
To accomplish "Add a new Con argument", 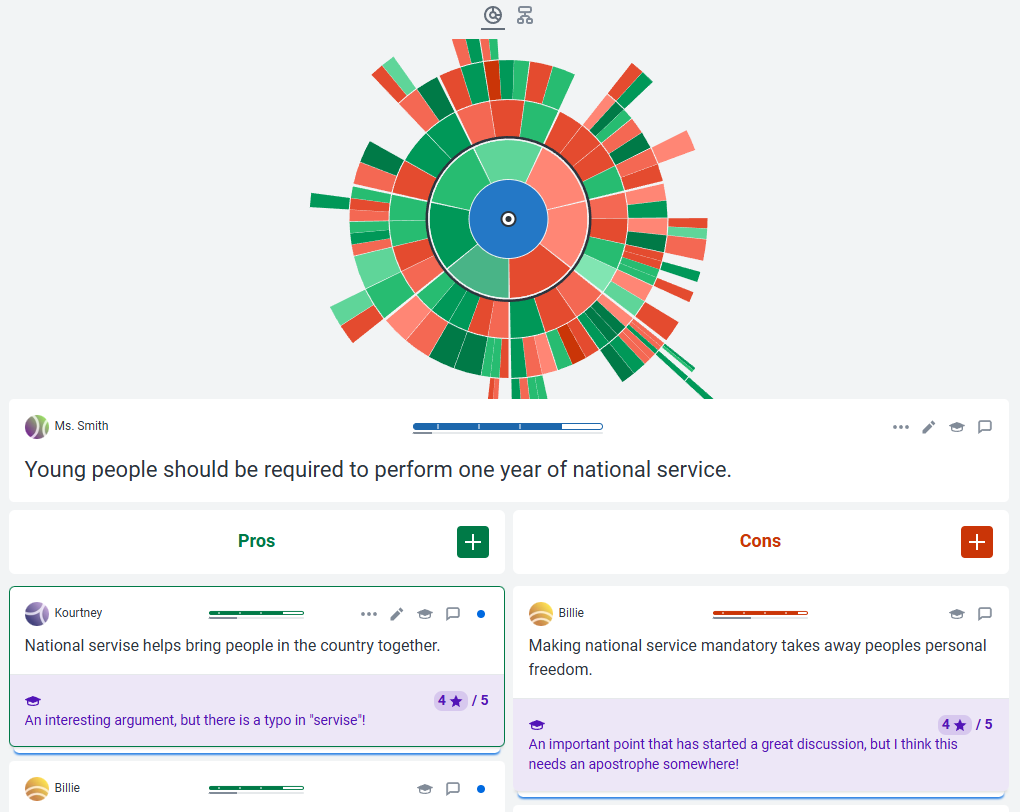I will [977, 541].
